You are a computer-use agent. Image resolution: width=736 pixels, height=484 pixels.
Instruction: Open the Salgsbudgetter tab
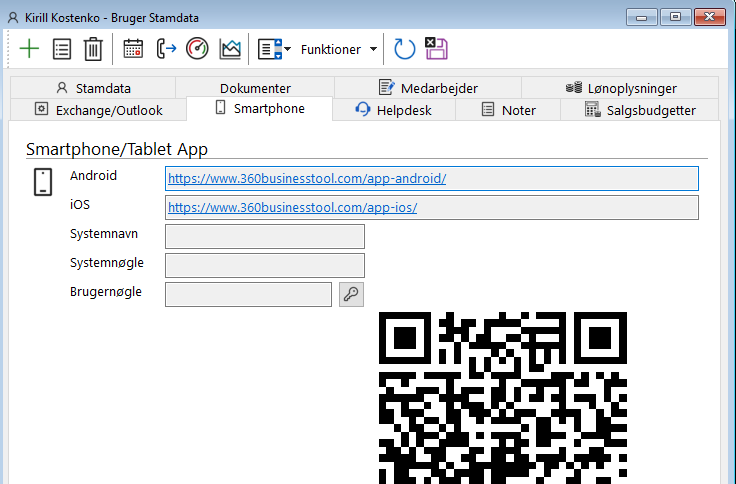pyautogui.click(x=639, y=110)
